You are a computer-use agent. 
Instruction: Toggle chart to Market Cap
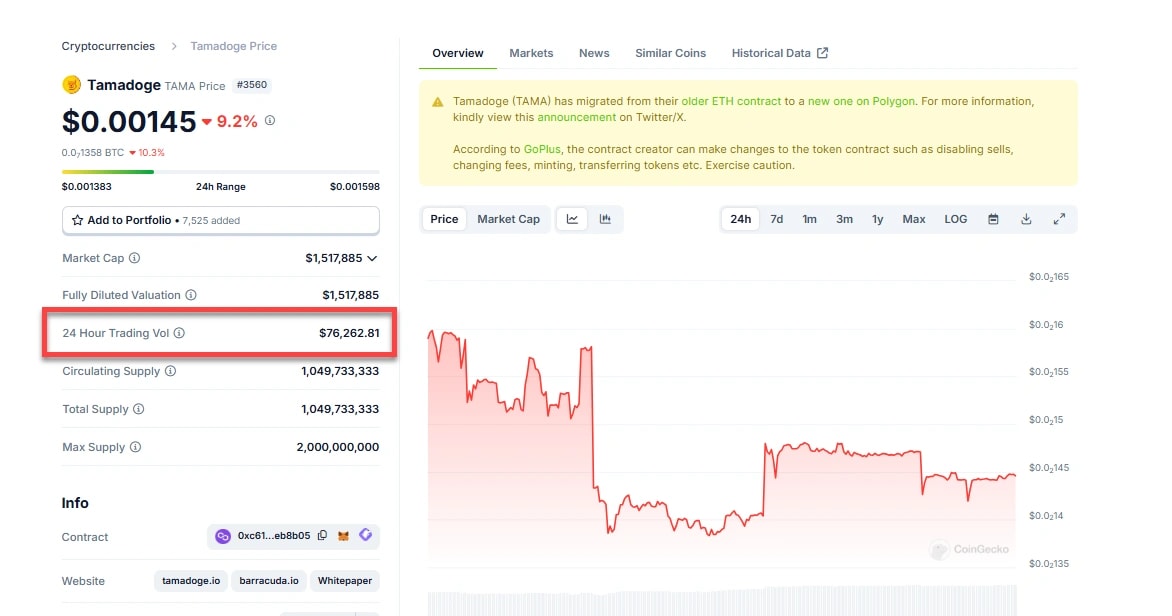pyautogui.click(x=508, y=219)
